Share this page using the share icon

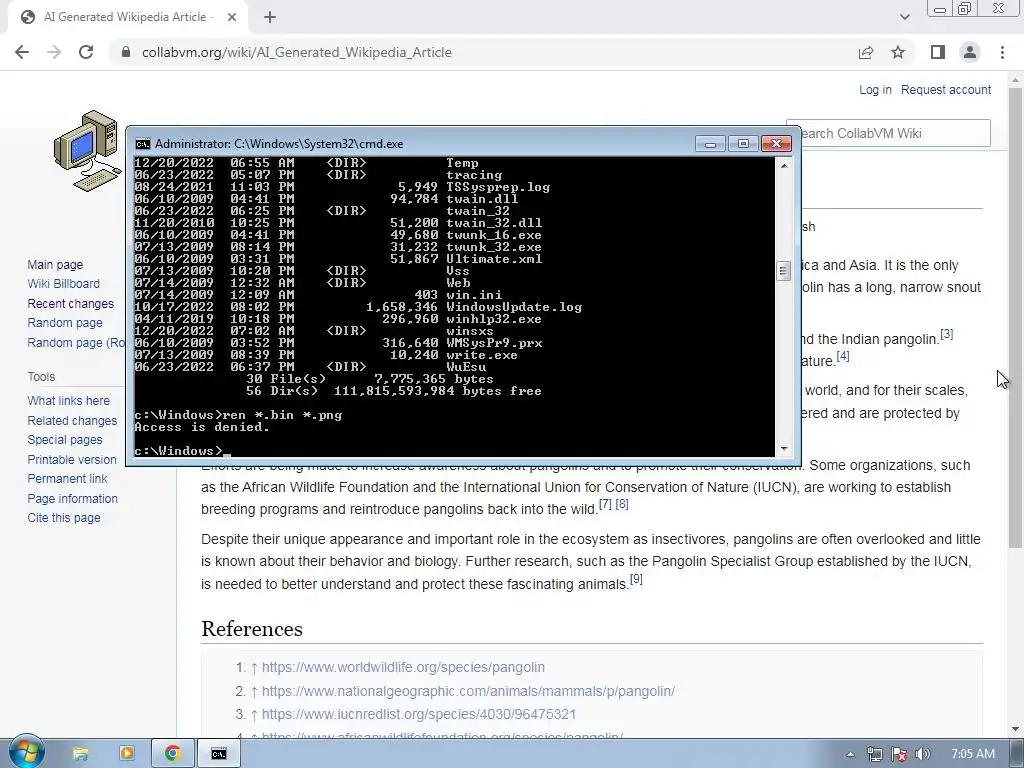[866, 52]
